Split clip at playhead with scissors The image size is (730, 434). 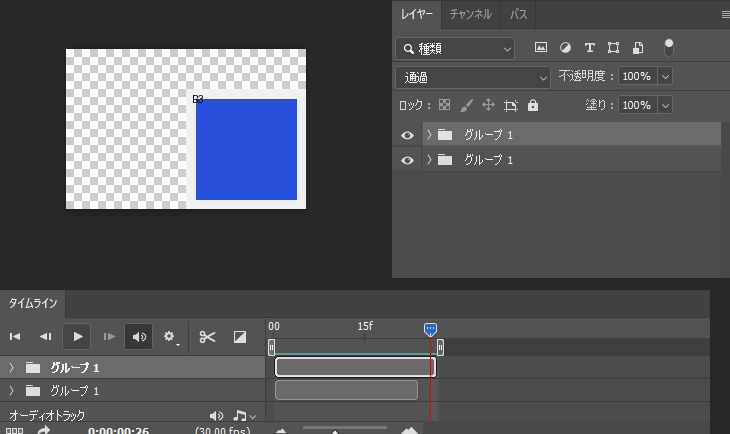pos(207,337)
